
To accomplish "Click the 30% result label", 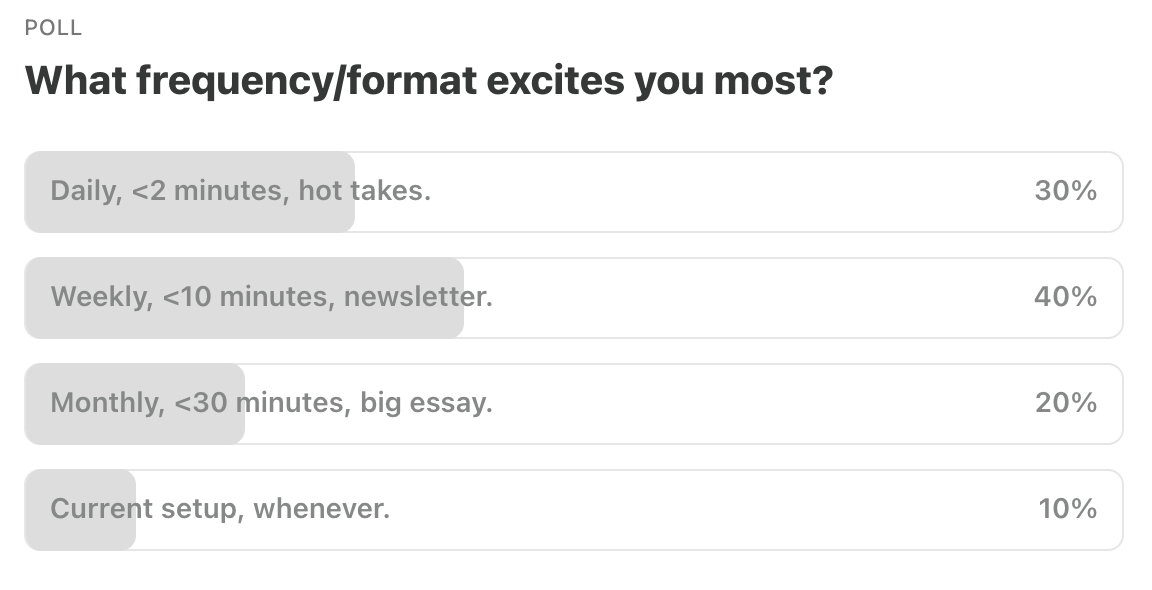I will pyautogui.click(x=1065, y=191).
